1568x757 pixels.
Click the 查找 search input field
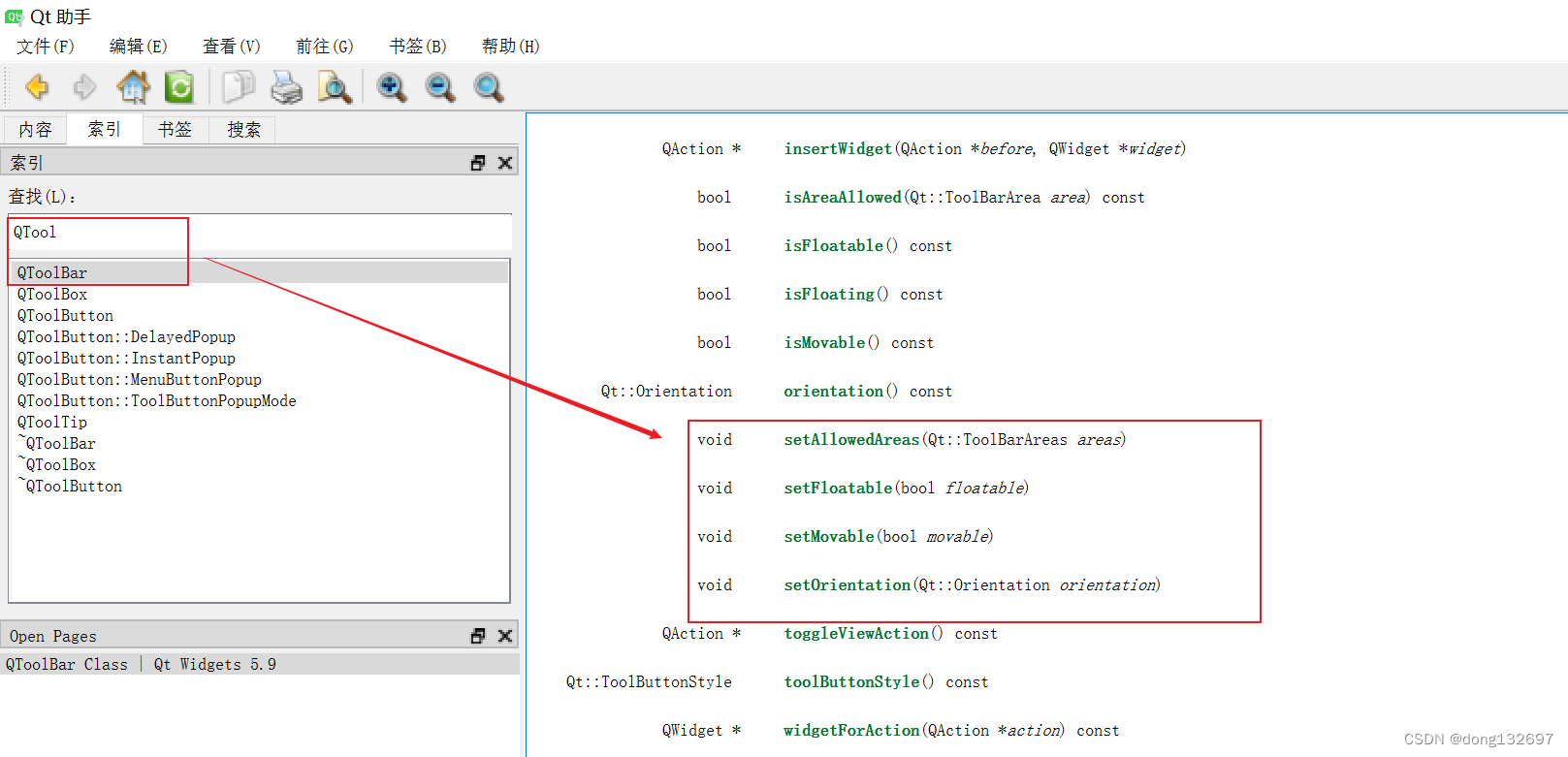pos(260,233)
